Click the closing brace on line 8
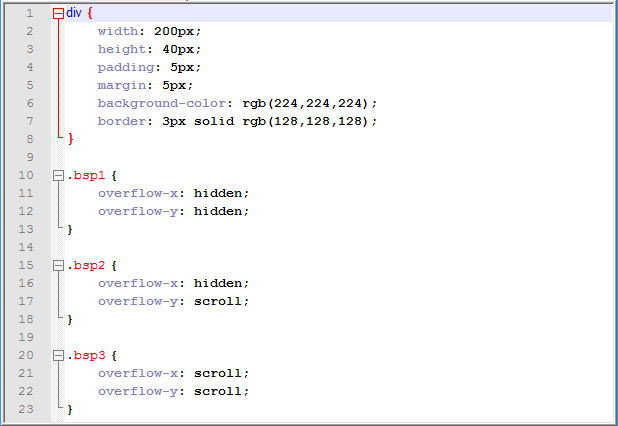This screenshot has width=618, height=426. (x=71, y=139)
